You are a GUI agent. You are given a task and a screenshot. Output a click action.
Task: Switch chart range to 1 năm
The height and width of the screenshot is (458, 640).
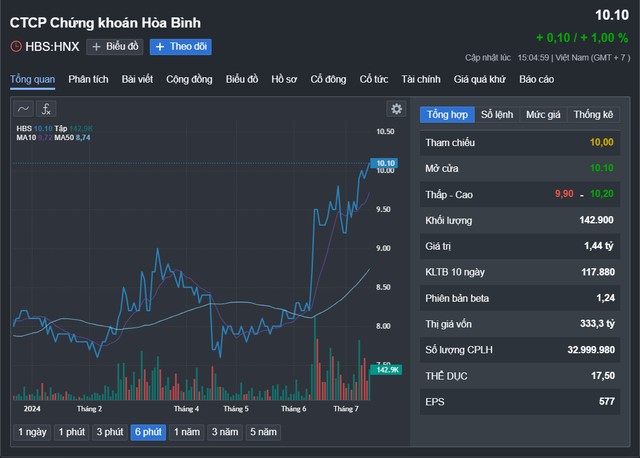coord(186,432)
